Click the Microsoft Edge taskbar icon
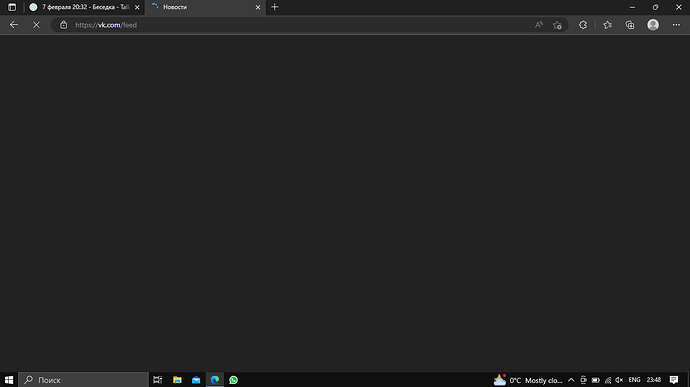Image resolution: width=690 pixels, height=387 pixels. click(215, 380)
